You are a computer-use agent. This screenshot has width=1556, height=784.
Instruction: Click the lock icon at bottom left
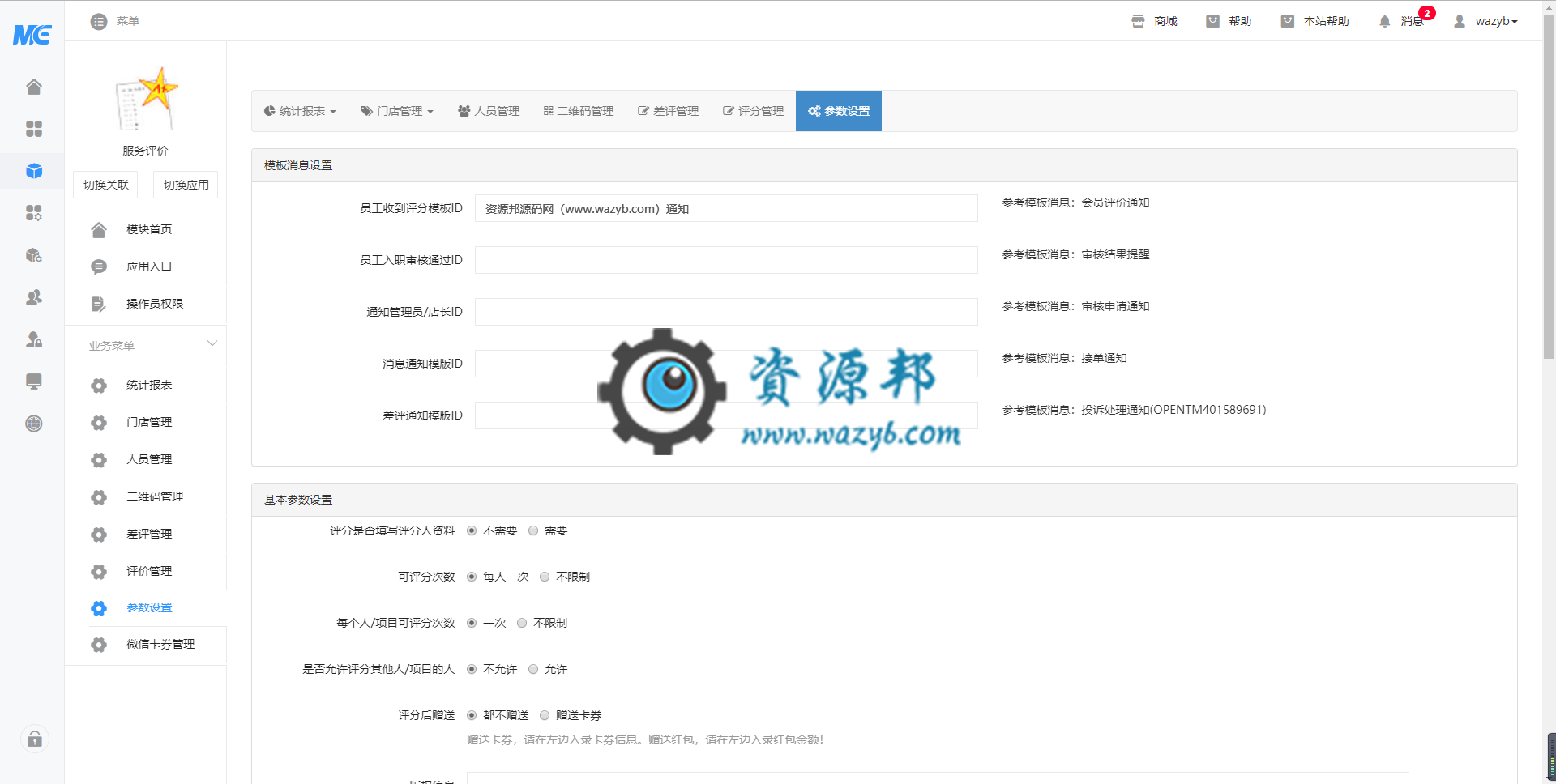click(x=35, y=739)
